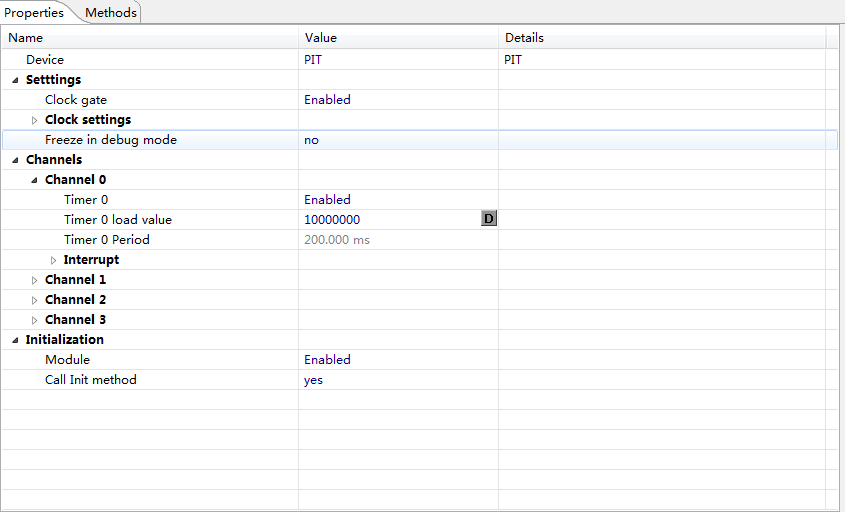Select the Channel 3 label
Screen dimensions: 845x512
coord(75,320)
